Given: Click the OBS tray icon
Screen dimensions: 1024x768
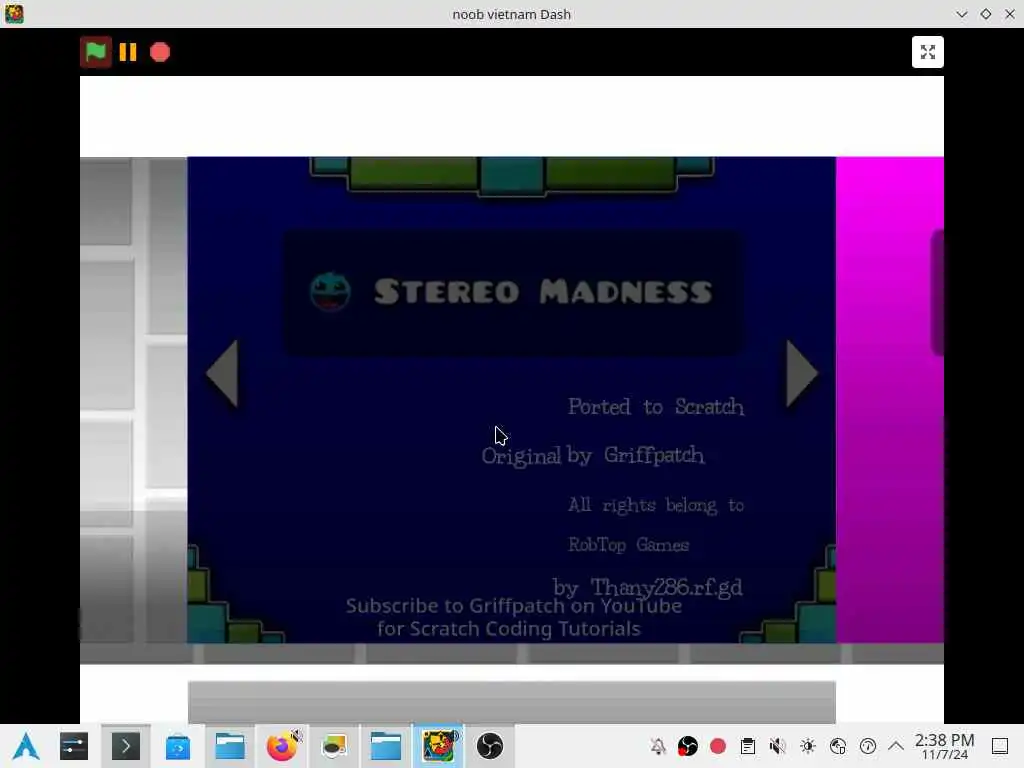Looking at the screenshot, I should [688, 746].
